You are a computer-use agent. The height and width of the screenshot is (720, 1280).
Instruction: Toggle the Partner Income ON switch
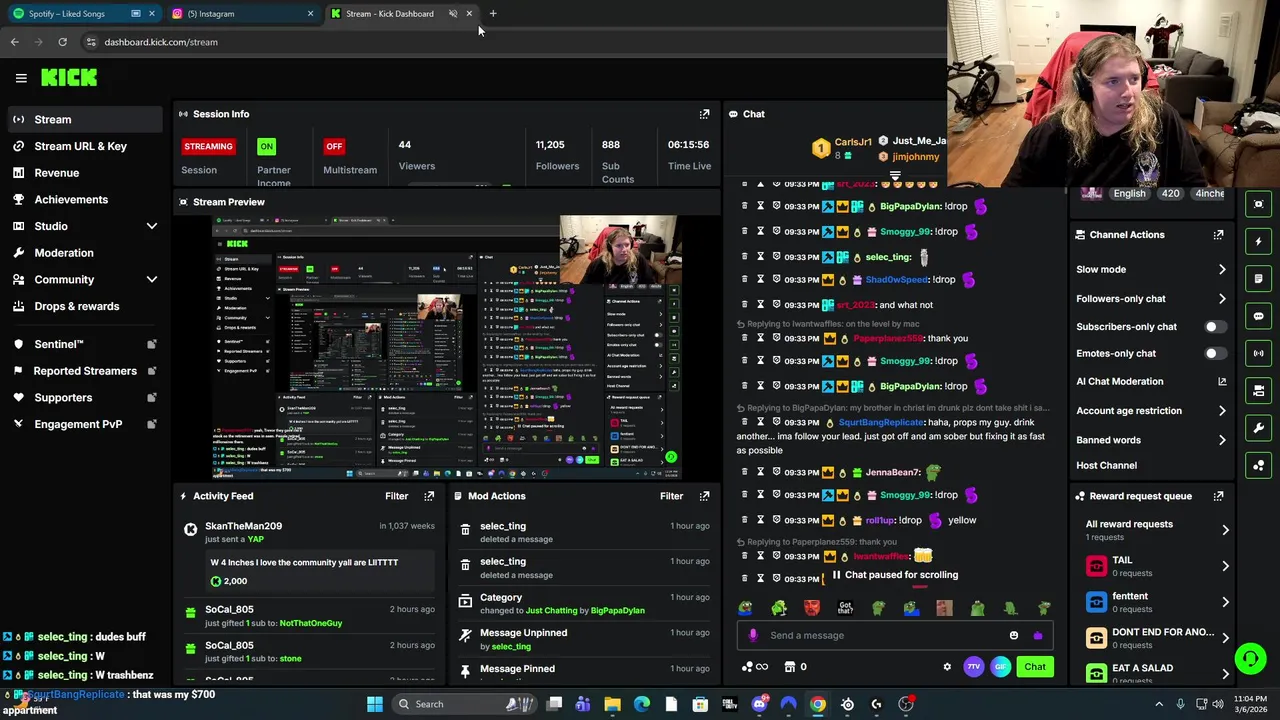pyautogui.click(x=266, y=146)
